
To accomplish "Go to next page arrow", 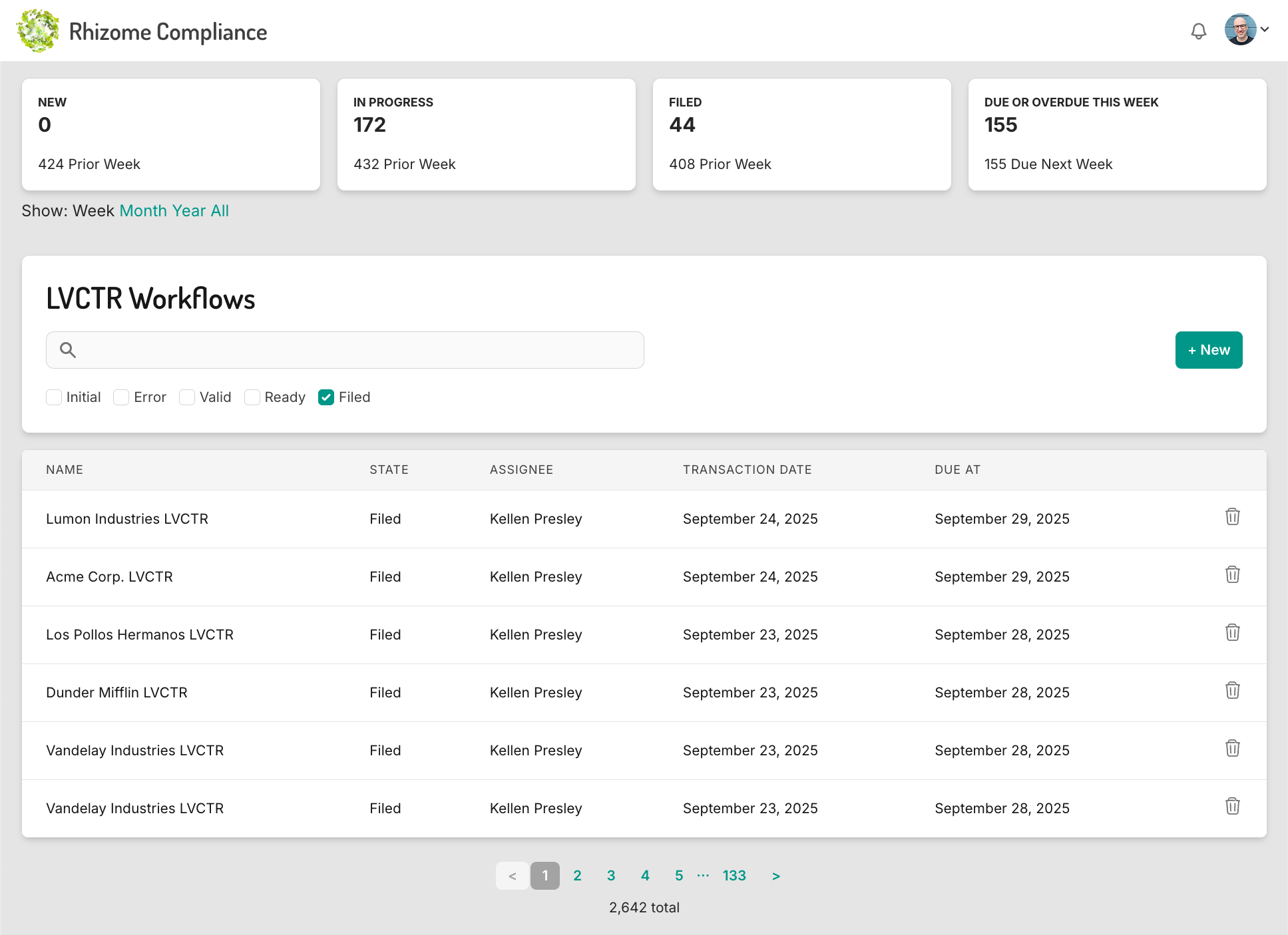I will click(x=775, y=876).
